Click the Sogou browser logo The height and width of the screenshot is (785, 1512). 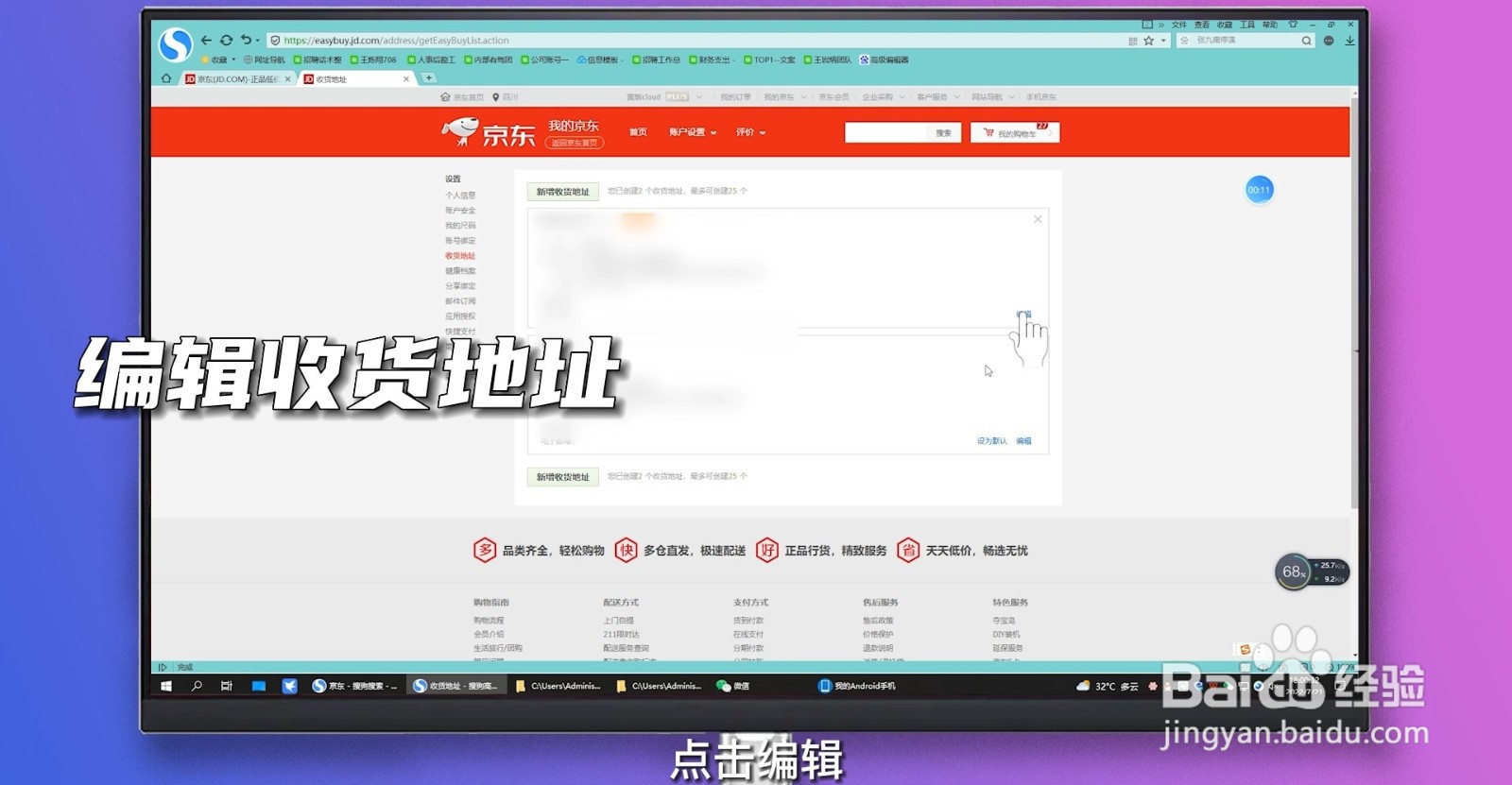176,43
